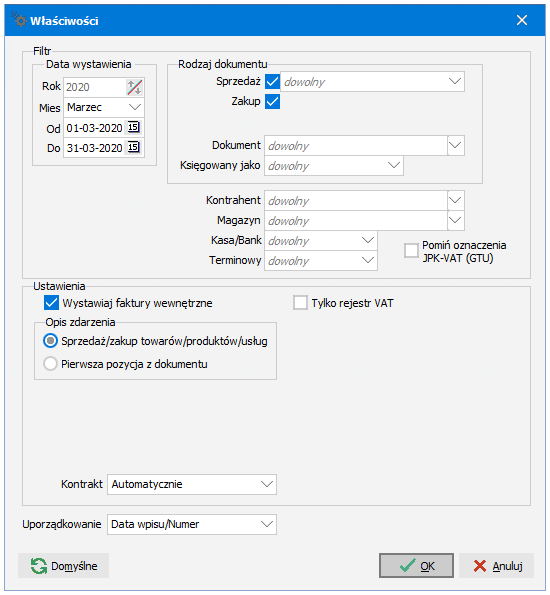Open the calendar picker for the Od date

(133, 127)
